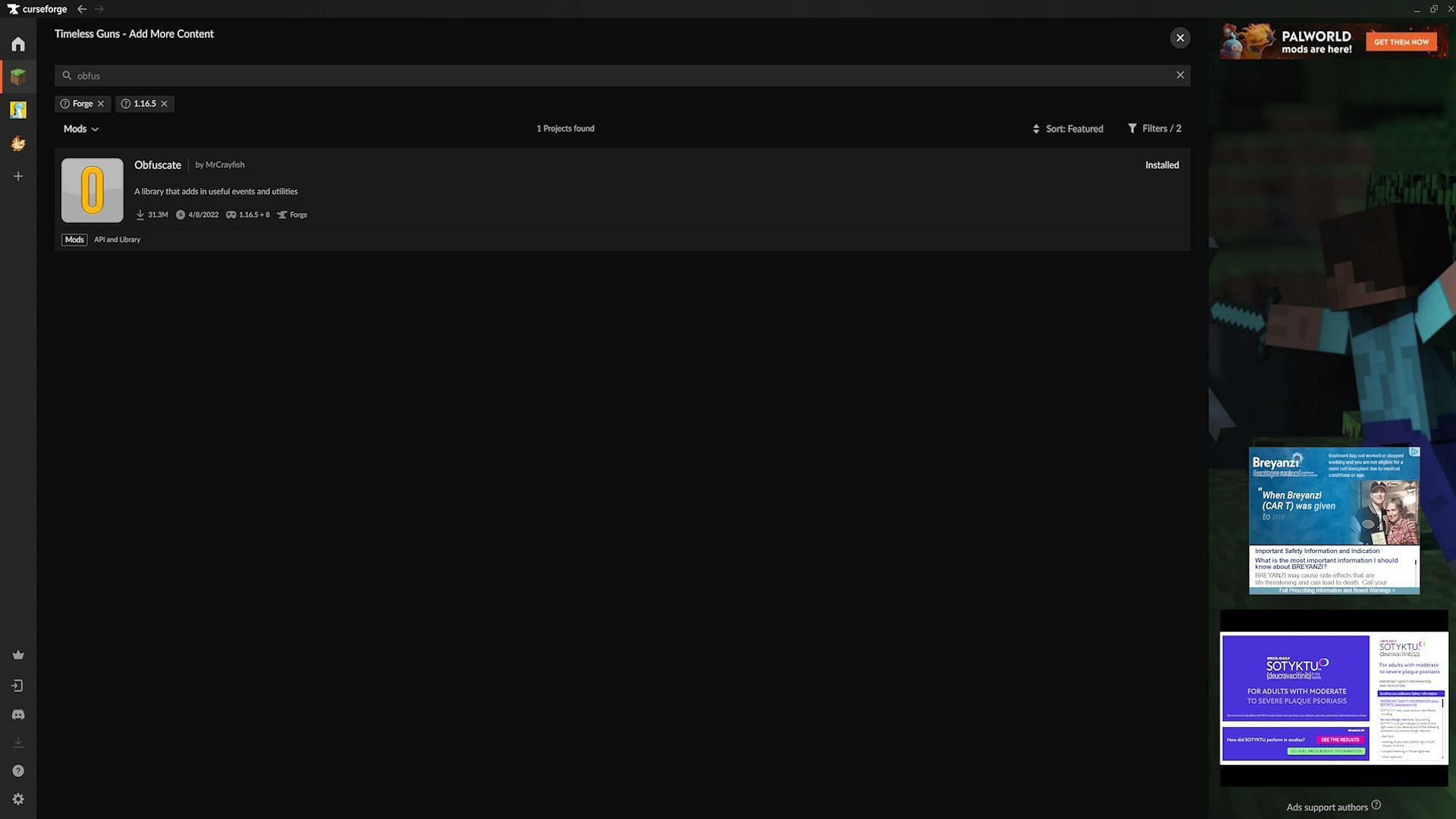The width and height of the screenshot is (1456, 819).
Task: Click the CurseForge home icon
Action: (x=18, y=44)
